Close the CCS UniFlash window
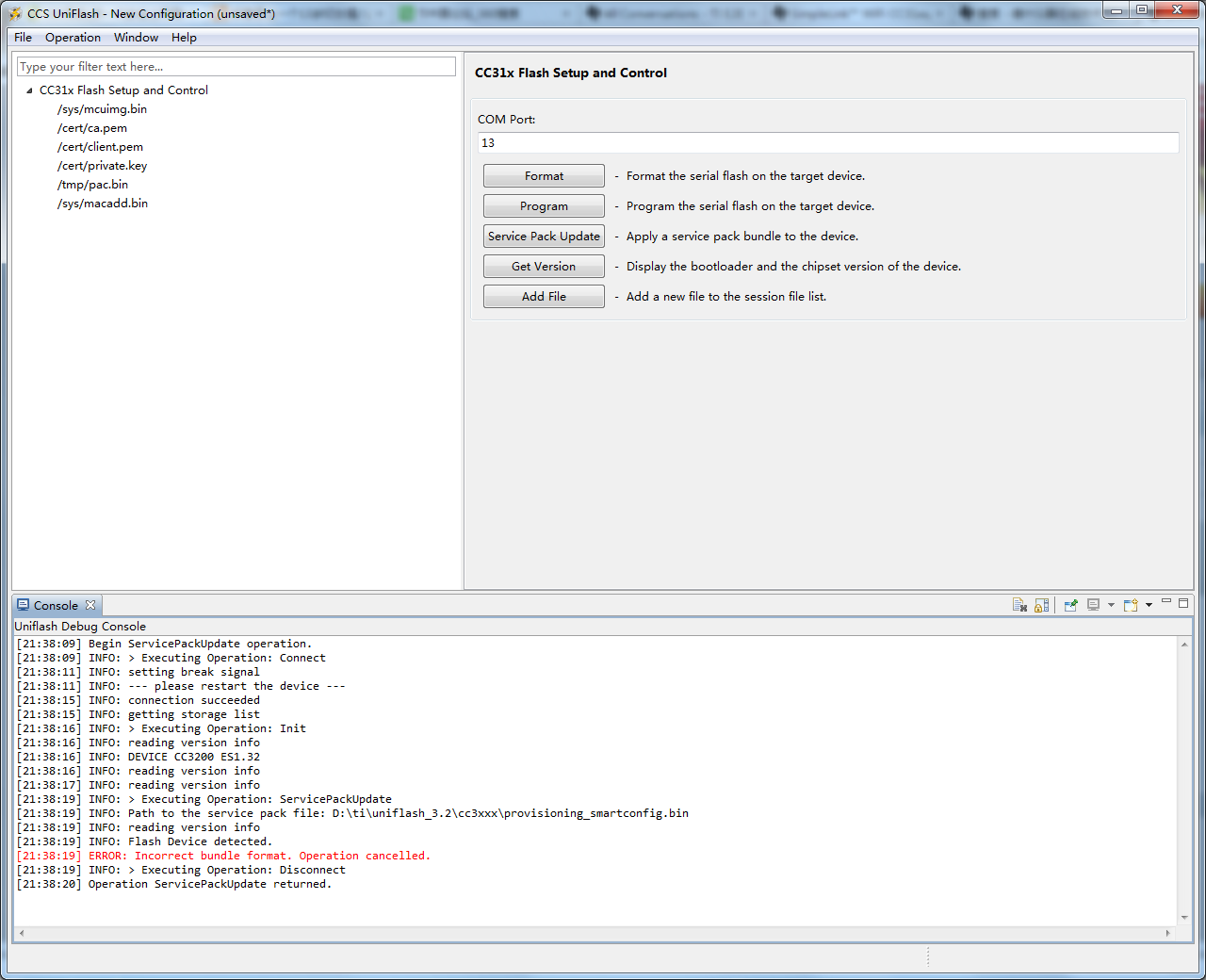The image size is (1206, 980). coord(1176,10)
